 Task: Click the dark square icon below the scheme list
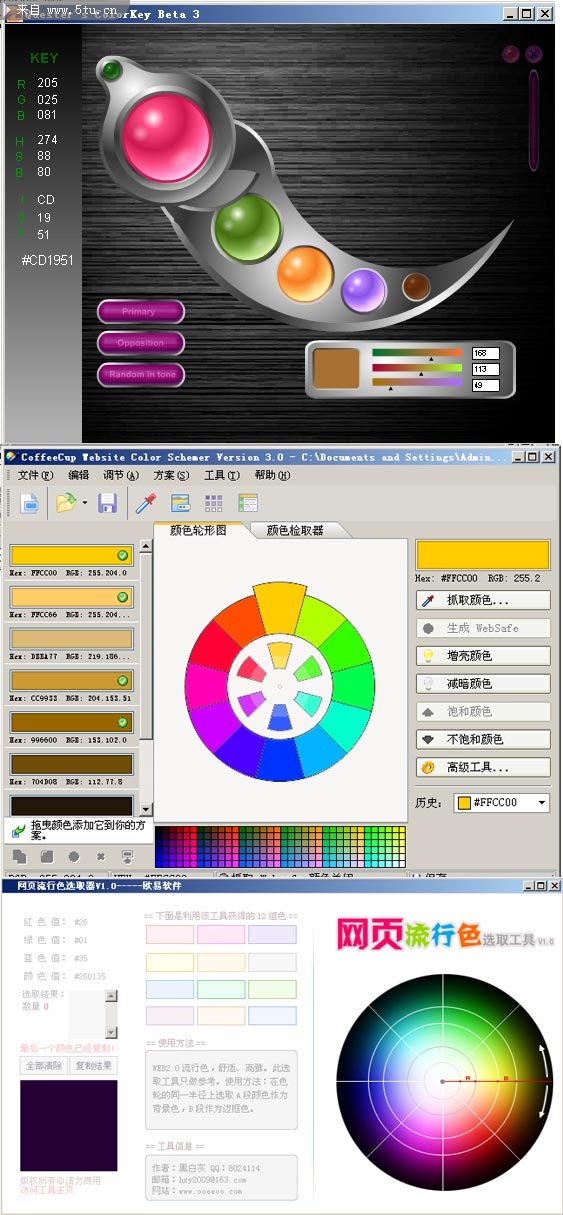pos(46,857)
